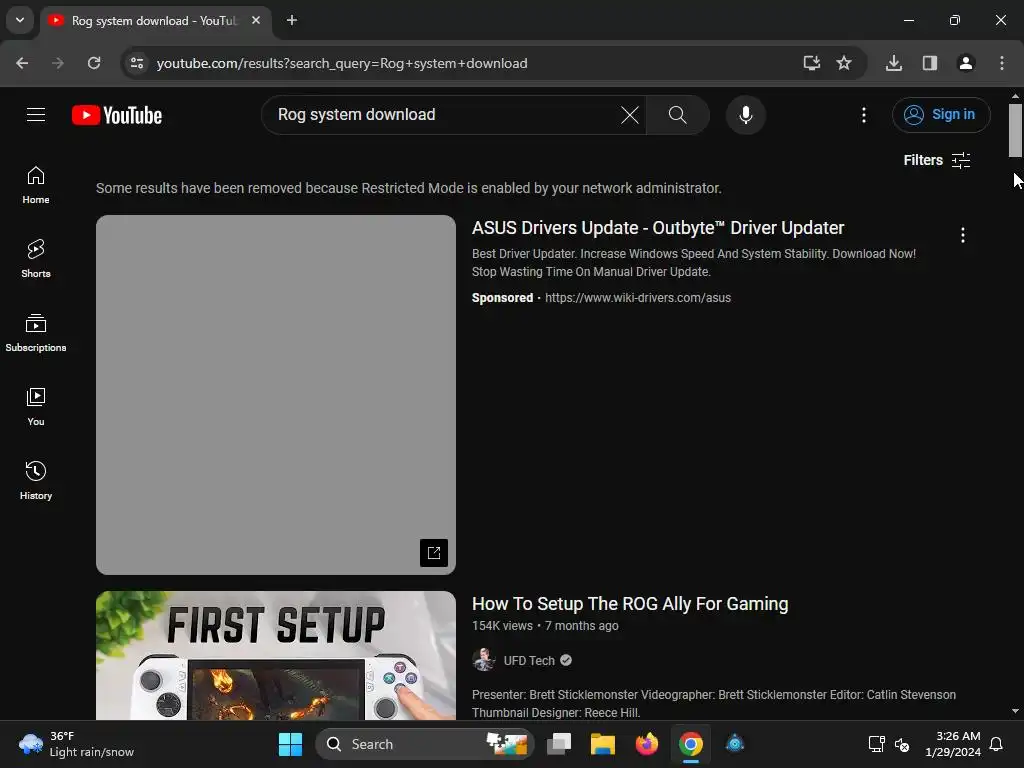Open How To Setup The ROG Ally video
Screen dimensions: 1024x768
(x=630, y=604)
